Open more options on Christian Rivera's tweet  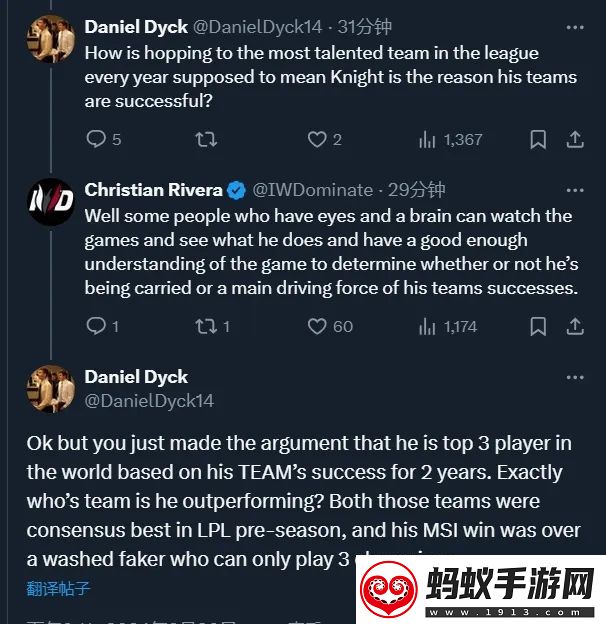click(575, 190)
